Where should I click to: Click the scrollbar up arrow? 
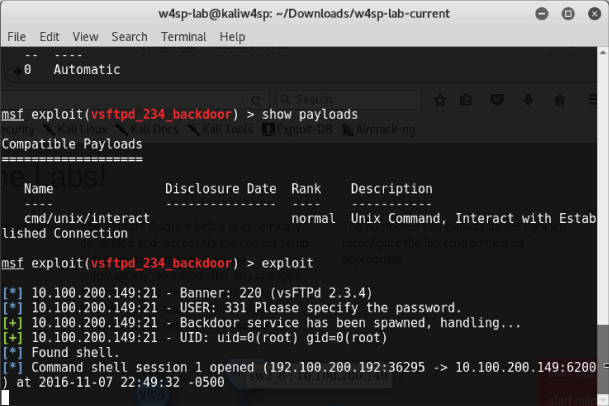603,52
